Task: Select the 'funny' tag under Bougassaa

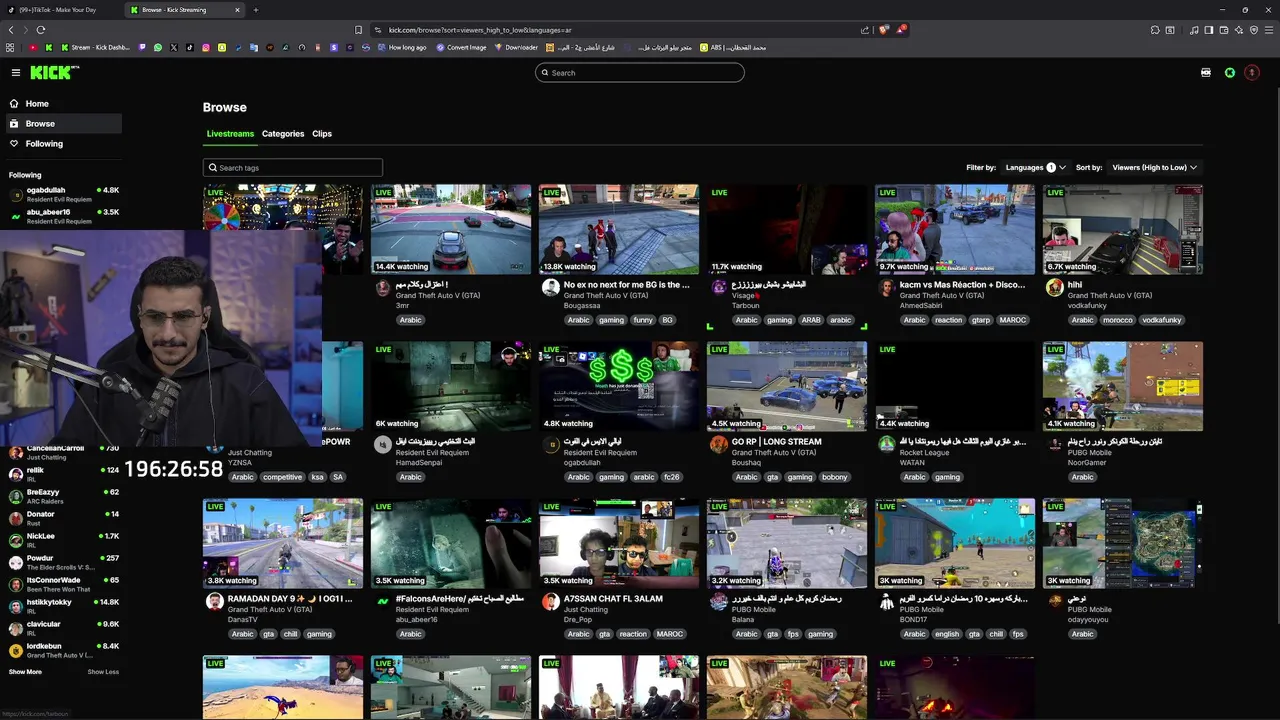Action: click(x=643, y=320)
